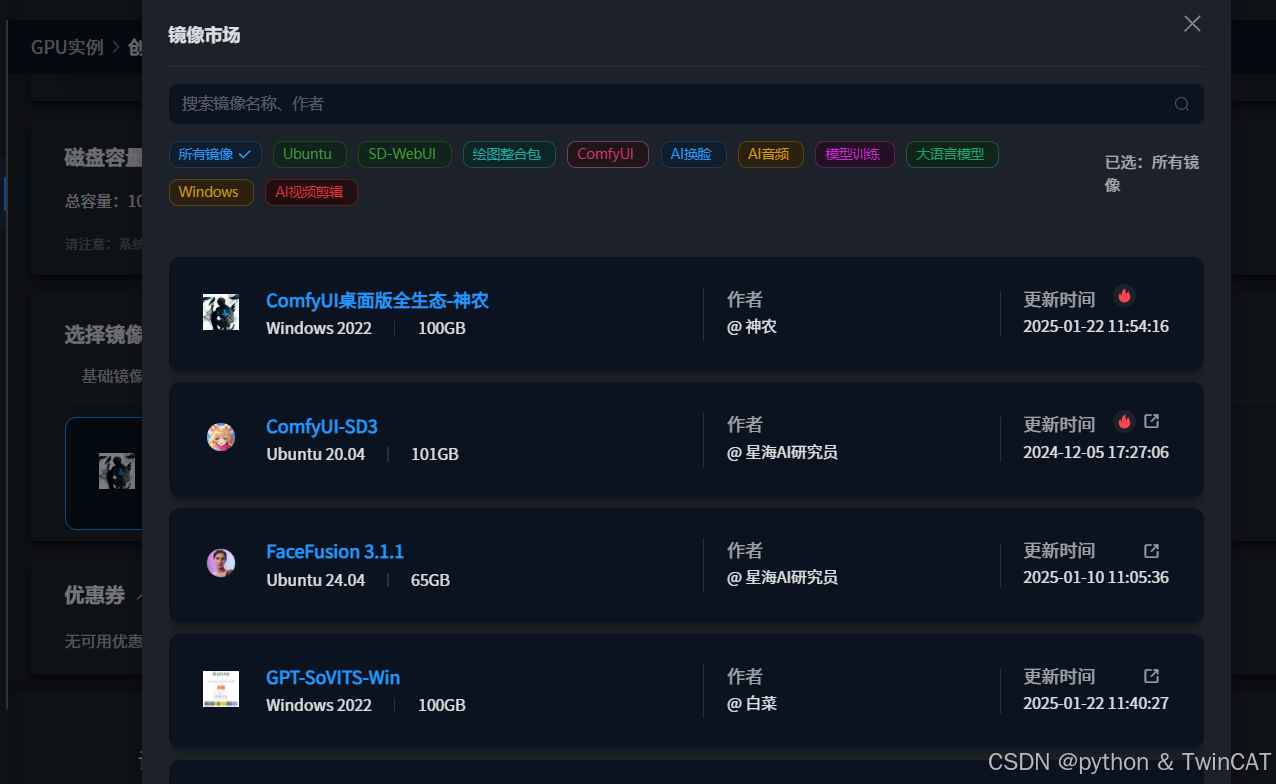Open external link icon on FaceFusion 3.1.1 row
This screenshot has width=1276, height=784.
[x=1152, y=551]
